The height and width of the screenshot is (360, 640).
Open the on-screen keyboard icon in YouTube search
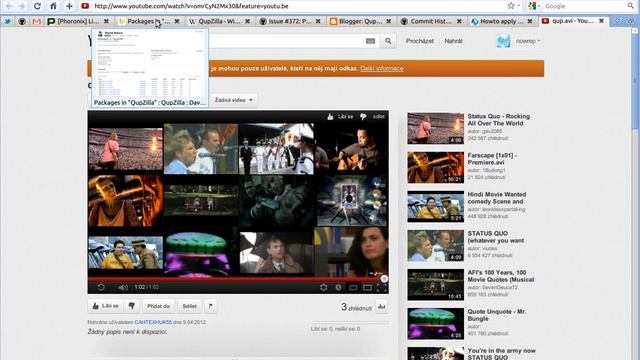(x=370, y=41)
